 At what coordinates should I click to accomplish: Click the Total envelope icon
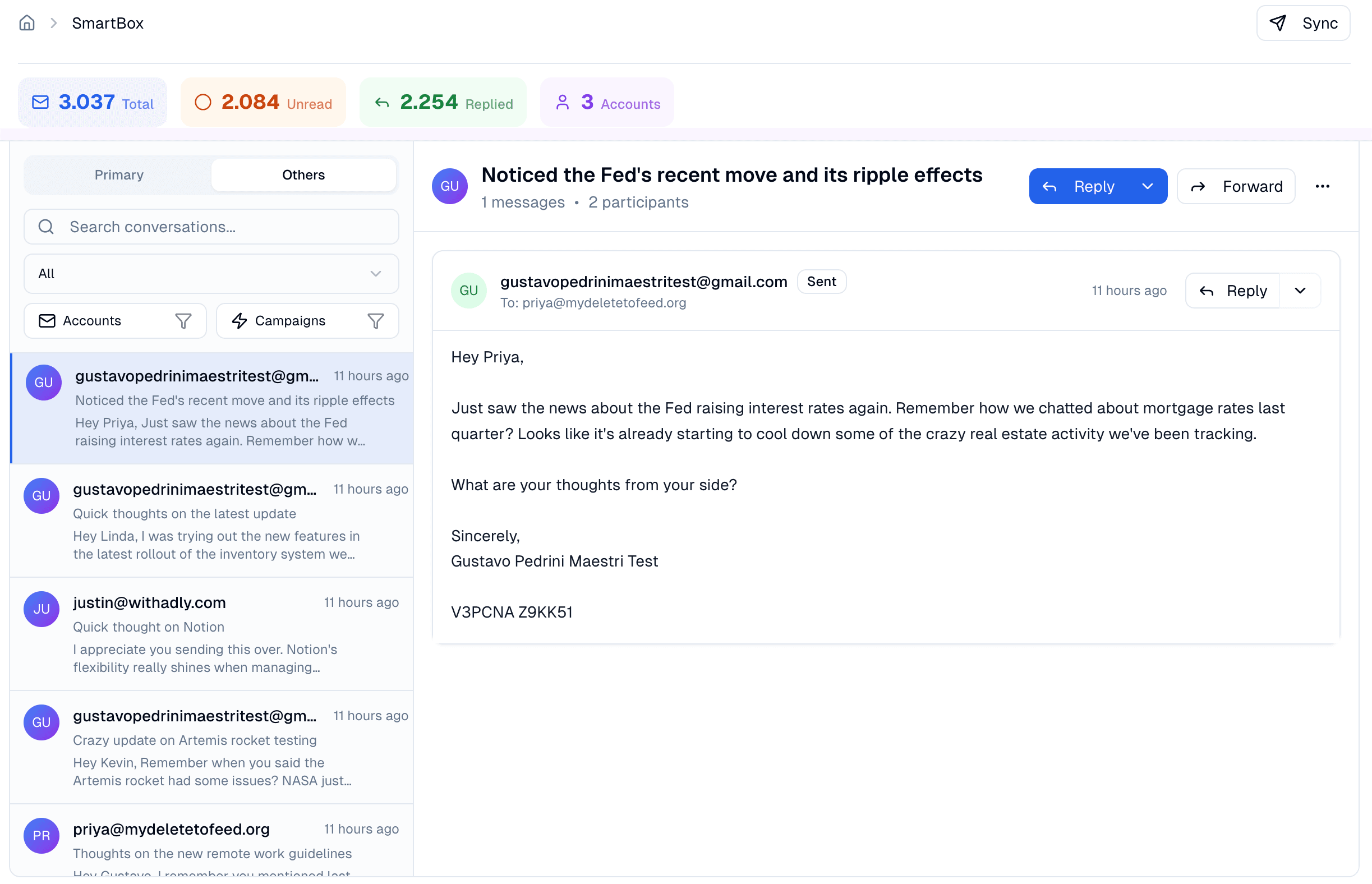point(40,102)
